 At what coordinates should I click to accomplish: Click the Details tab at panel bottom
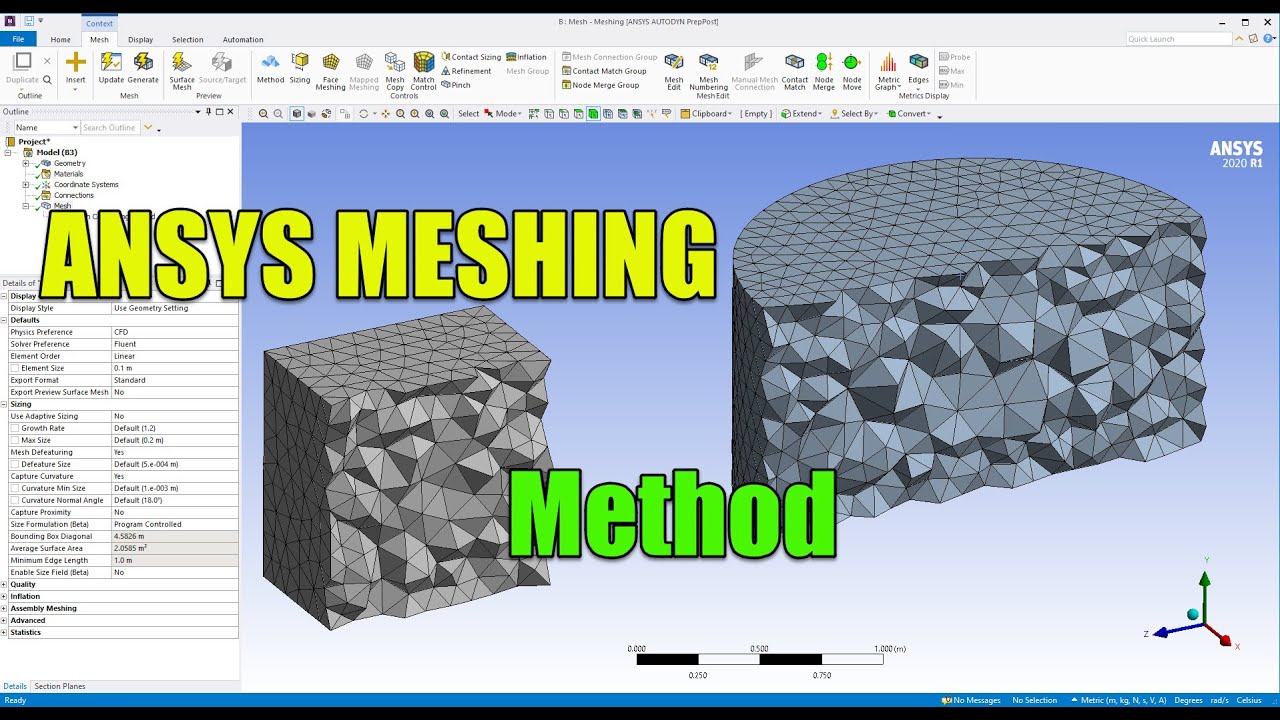[x=15, y=686]
